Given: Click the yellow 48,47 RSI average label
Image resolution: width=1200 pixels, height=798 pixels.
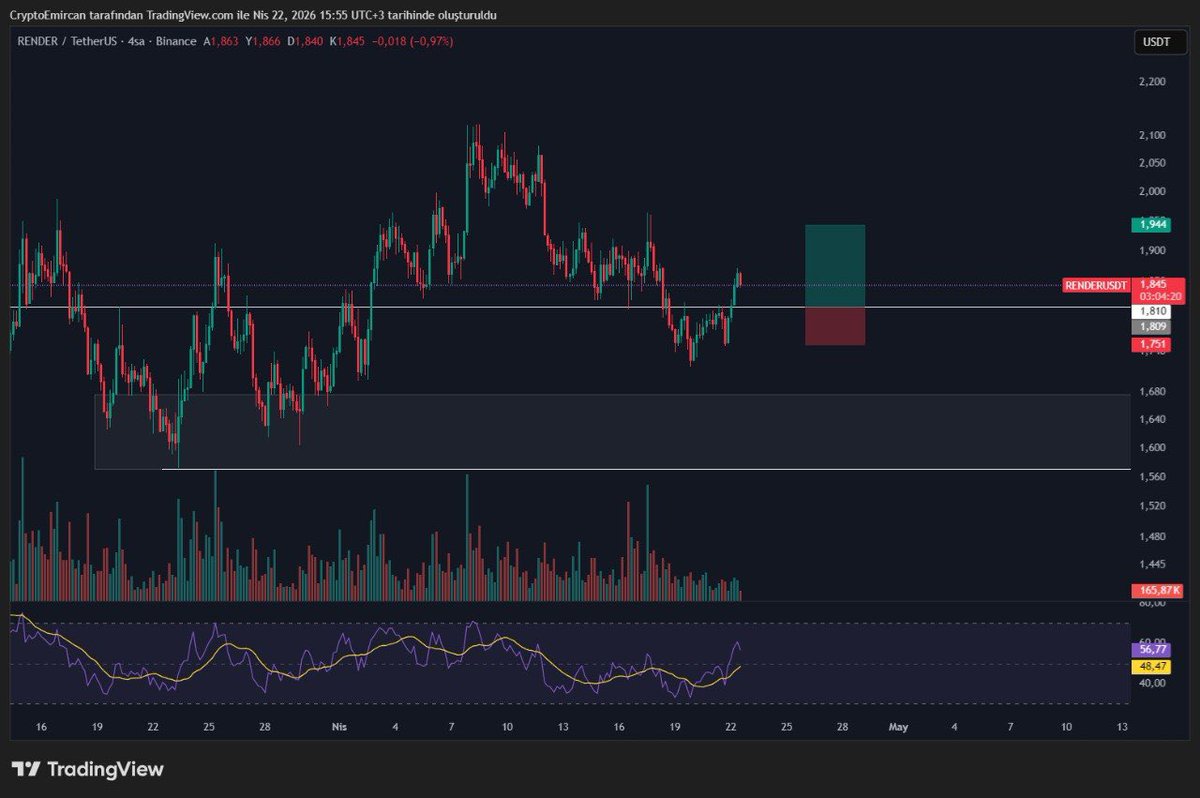Looking at the screenshot, I should point(1153,665).
